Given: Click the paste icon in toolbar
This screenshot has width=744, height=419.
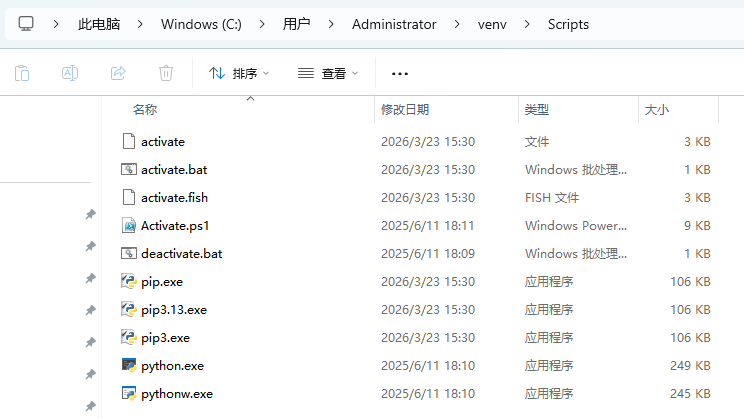Looking at the screenshot, I should pos(22,73).
